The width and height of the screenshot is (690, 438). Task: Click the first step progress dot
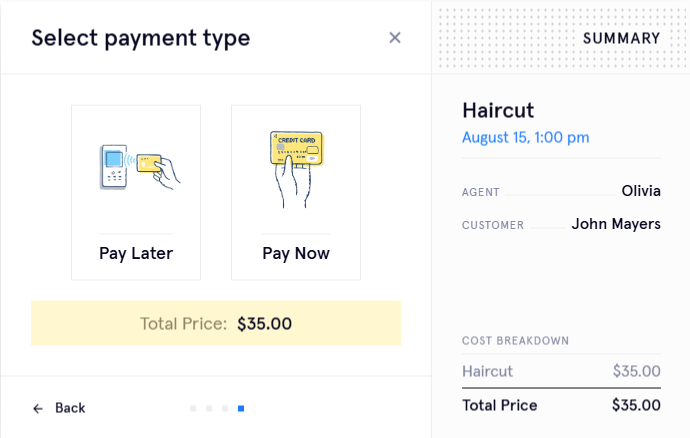pos(193,408)
